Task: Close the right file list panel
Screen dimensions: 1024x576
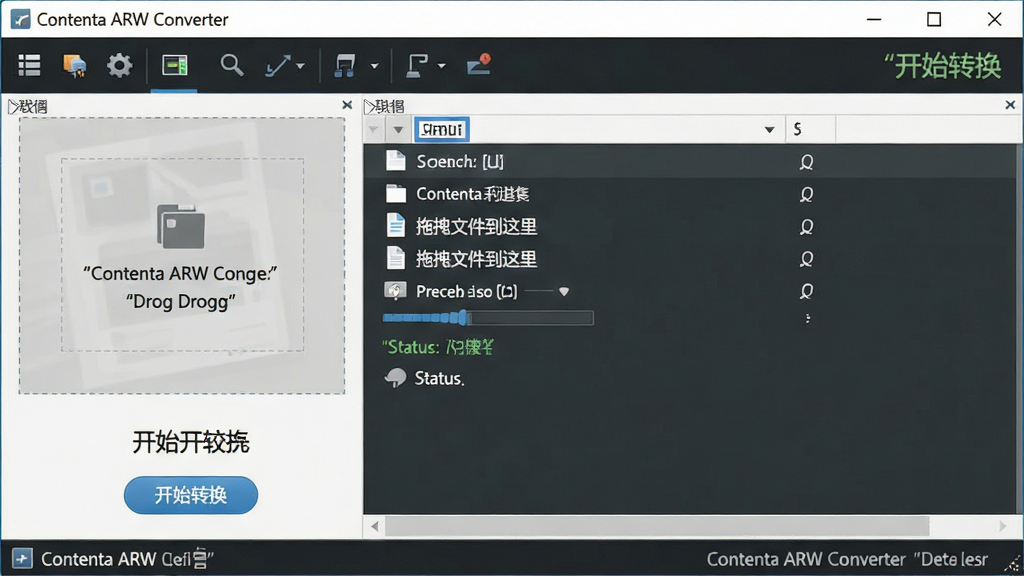Action: click(1010, 104)
